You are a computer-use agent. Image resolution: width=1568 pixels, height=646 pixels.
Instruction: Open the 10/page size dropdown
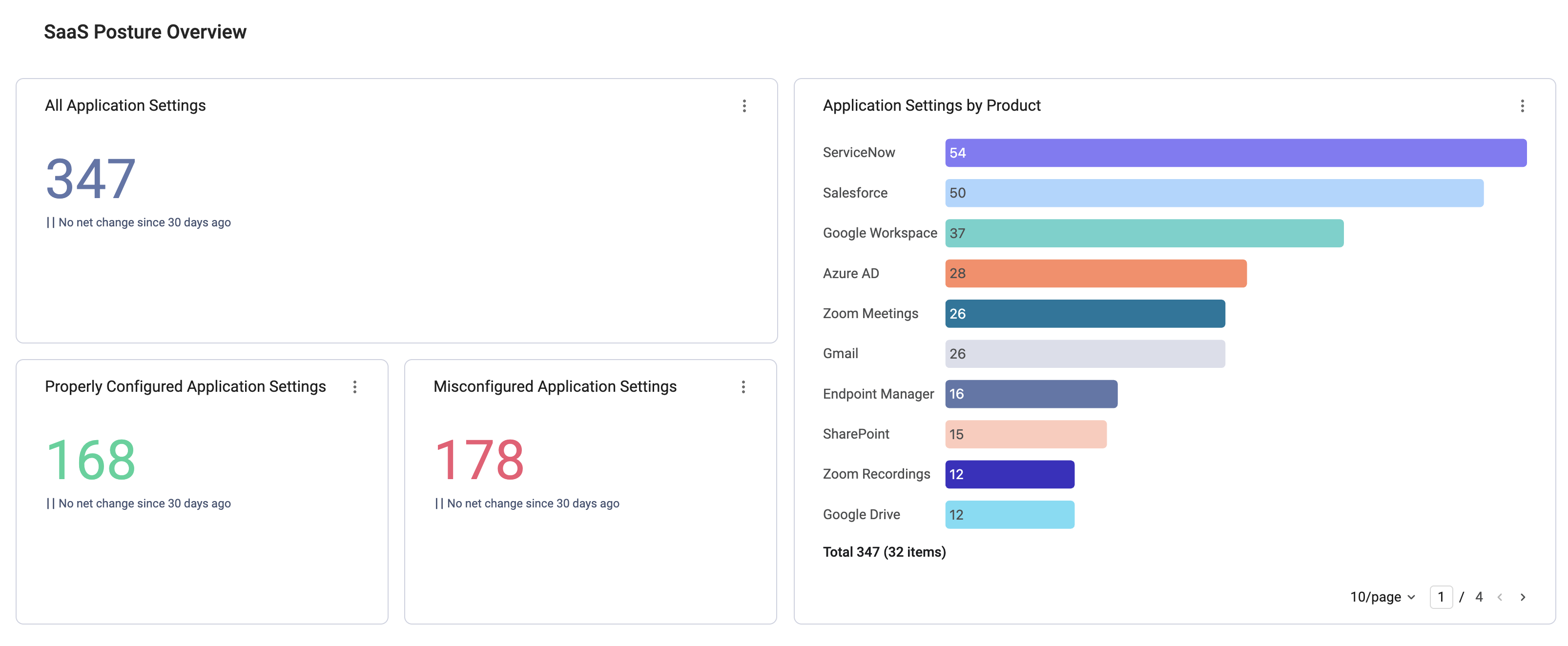pyautogui.click(x=1383, y=597)
